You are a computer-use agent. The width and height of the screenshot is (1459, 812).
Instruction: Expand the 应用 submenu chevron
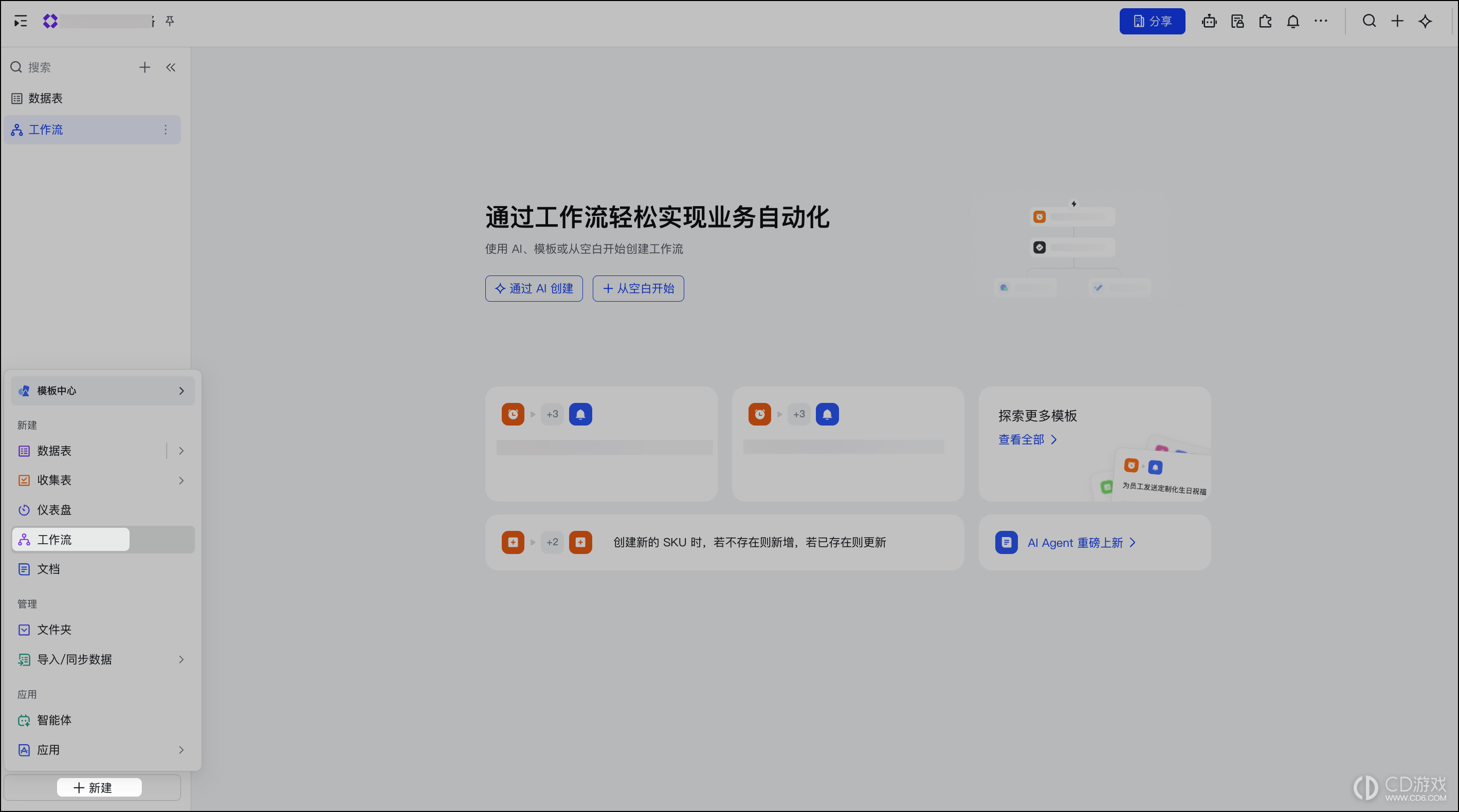(181, 750)
